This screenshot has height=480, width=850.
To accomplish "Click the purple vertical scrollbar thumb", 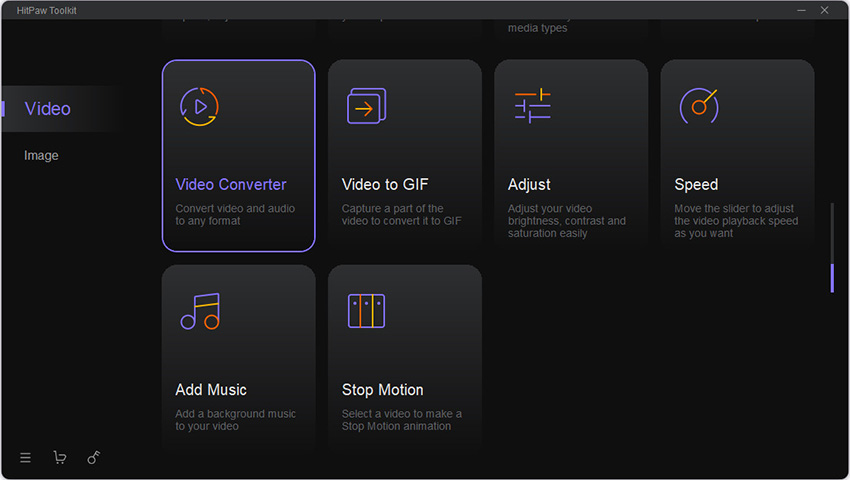I will point(832,278).
